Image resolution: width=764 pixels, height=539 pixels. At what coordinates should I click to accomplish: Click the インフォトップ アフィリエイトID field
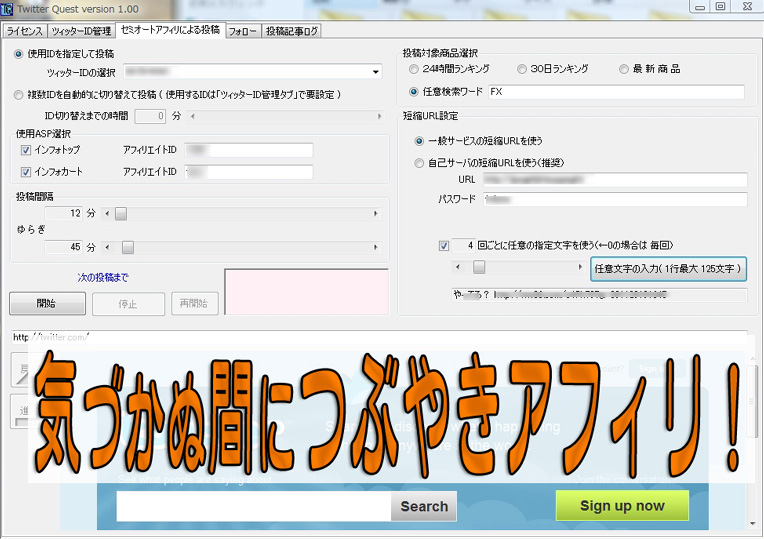pyautogui.click(x=249, y=150)
